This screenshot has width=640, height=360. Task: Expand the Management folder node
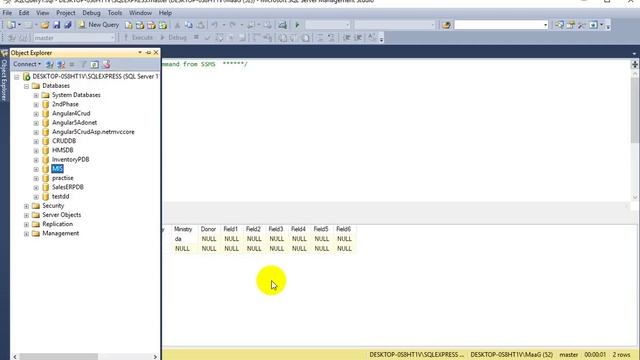pyautogui.click(x=26, y=234)
